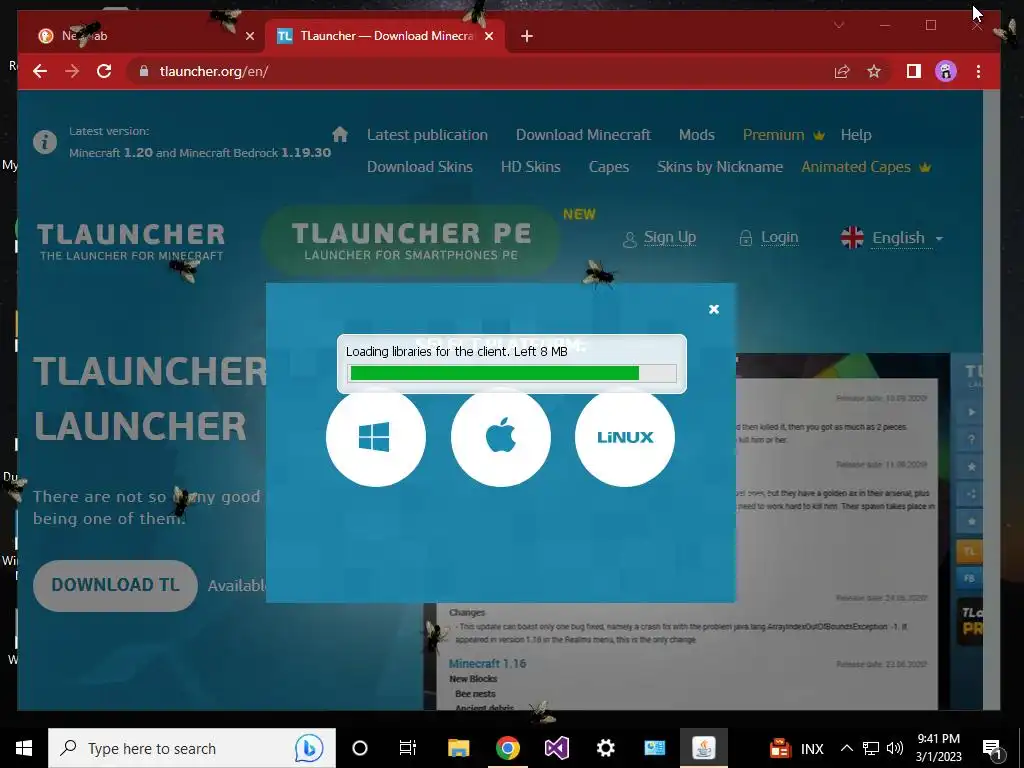The image size is (1024, 768).
Task: Open Task View on the taskbar
Action: 408,748
